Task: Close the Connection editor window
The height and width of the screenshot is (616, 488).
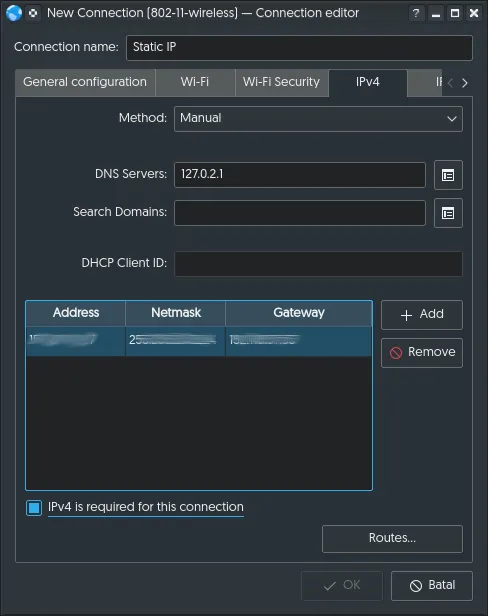Action: [x=474, y=13]
